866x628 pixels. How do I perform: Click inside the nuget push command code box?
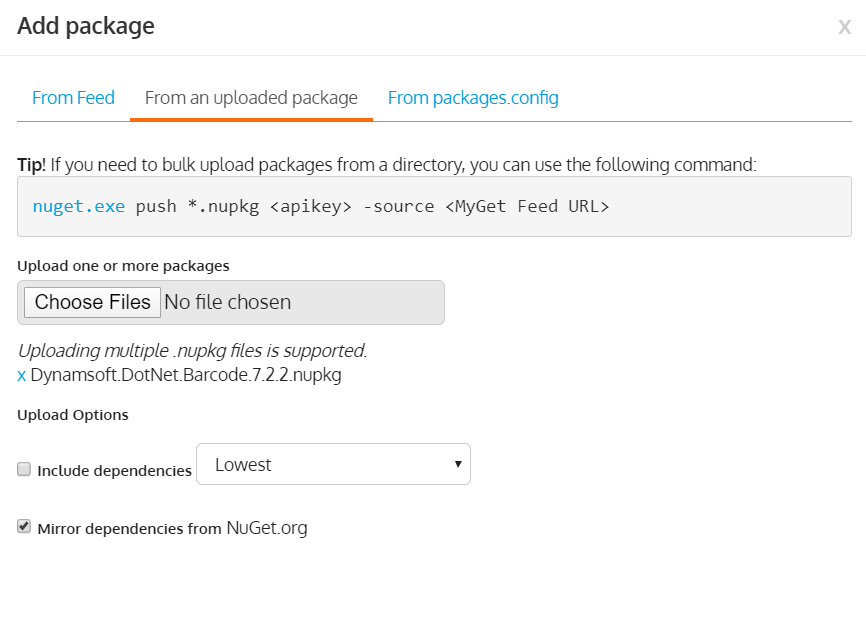tap(700, 207)
